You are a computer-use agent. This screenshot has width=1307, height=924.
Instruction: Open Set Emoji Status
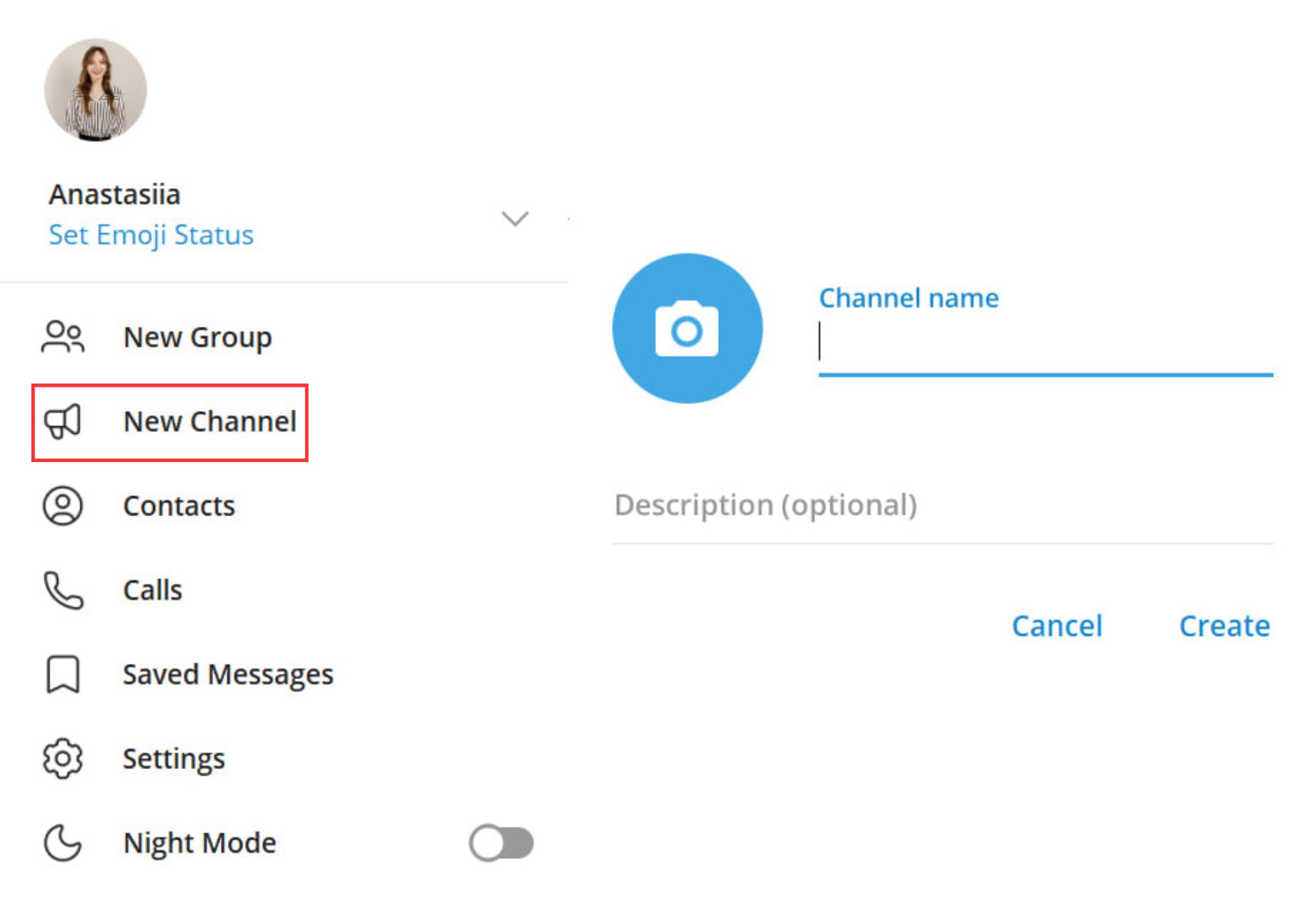[151, 235]
